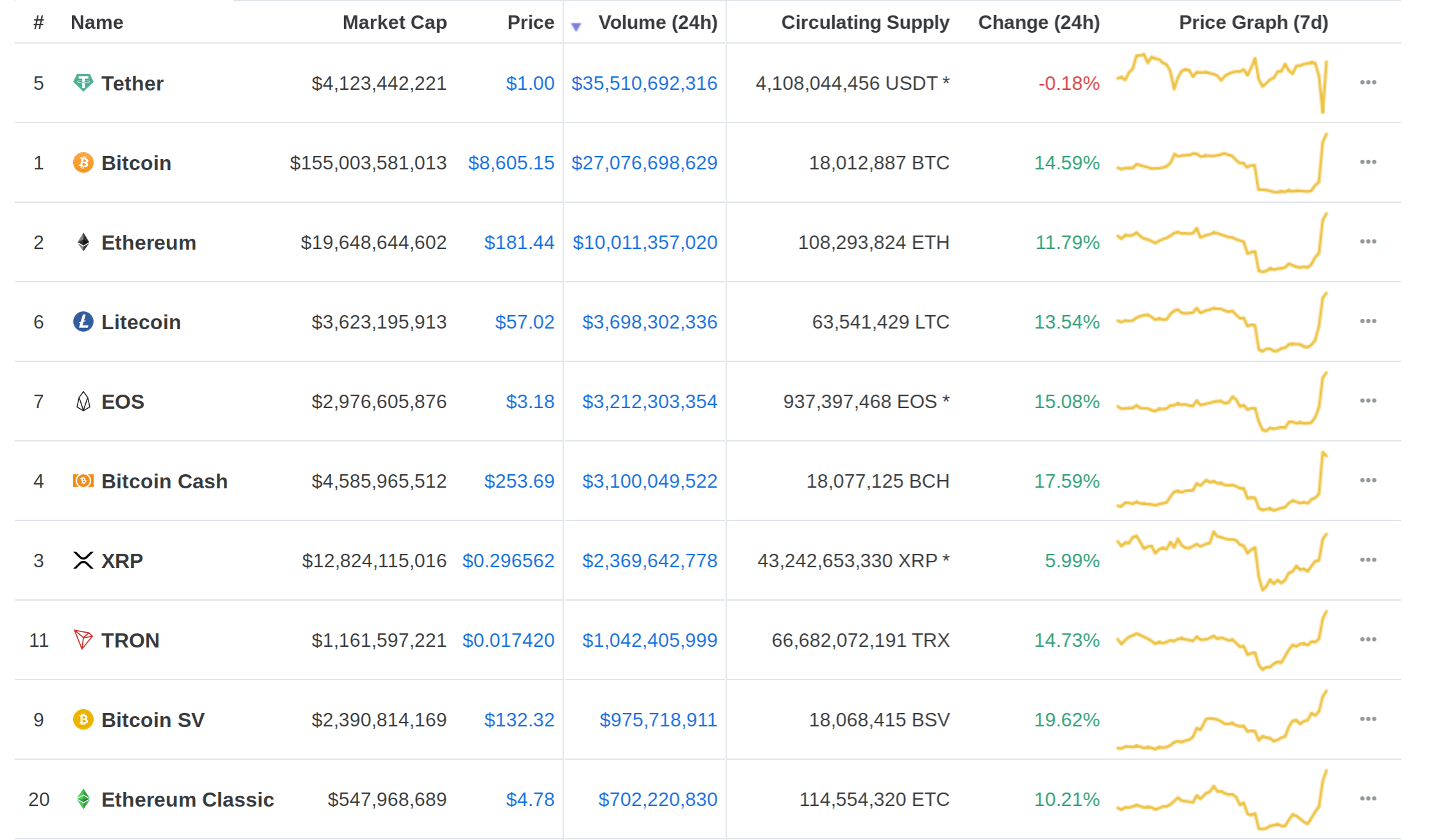Click Ethereum price $181.44

tap(519, 243)
